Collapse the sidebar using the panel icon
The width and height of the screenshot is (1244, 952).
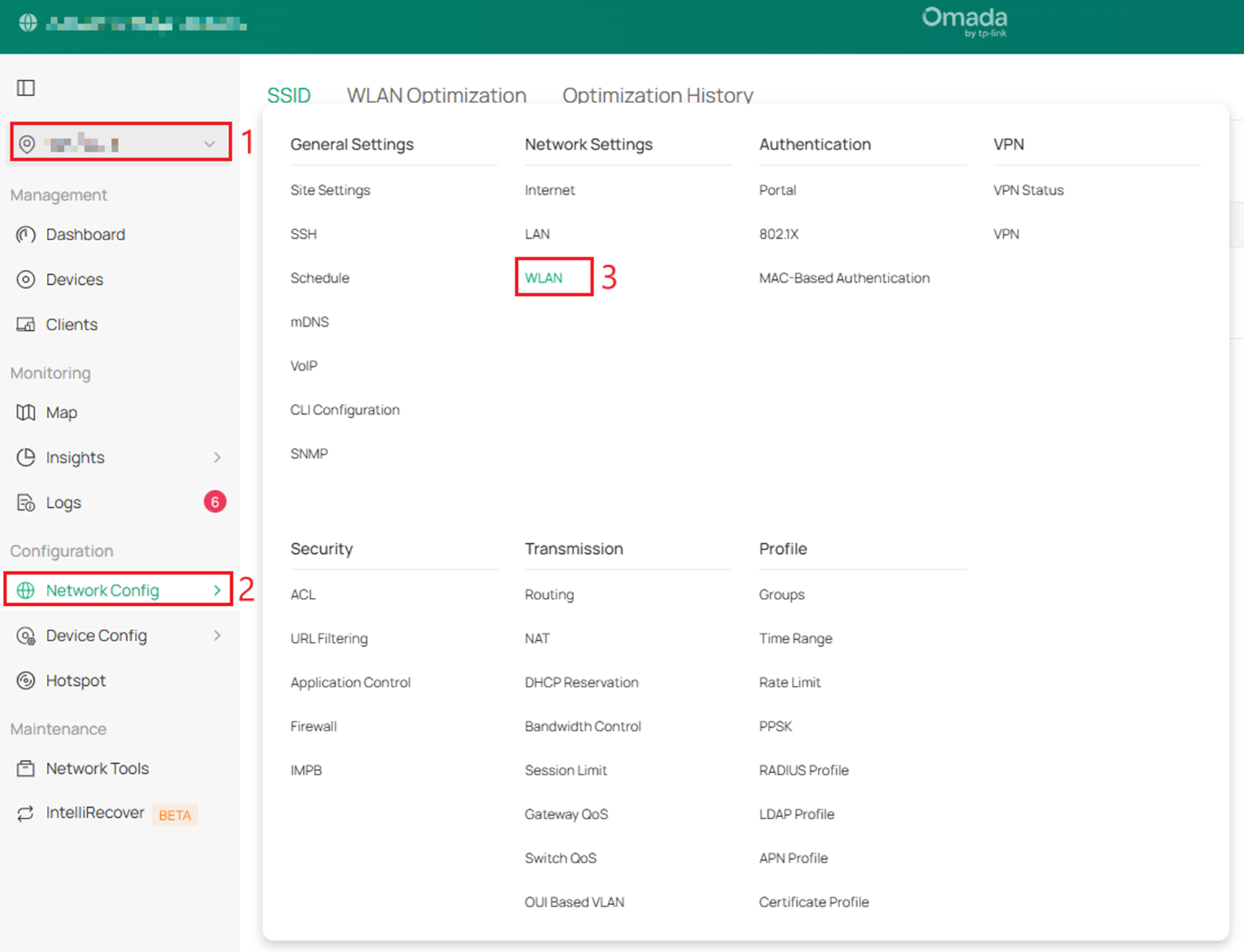click(26, 88)
